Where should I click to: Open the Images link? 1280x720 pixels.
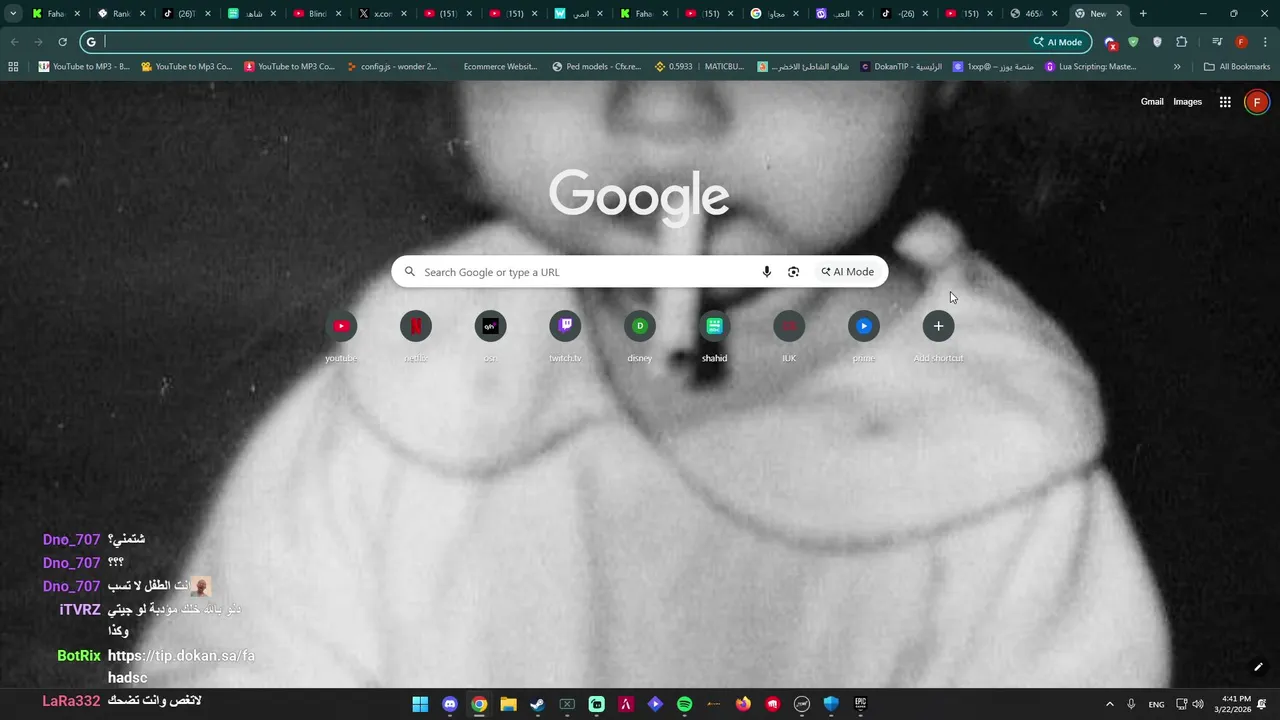1187,102
